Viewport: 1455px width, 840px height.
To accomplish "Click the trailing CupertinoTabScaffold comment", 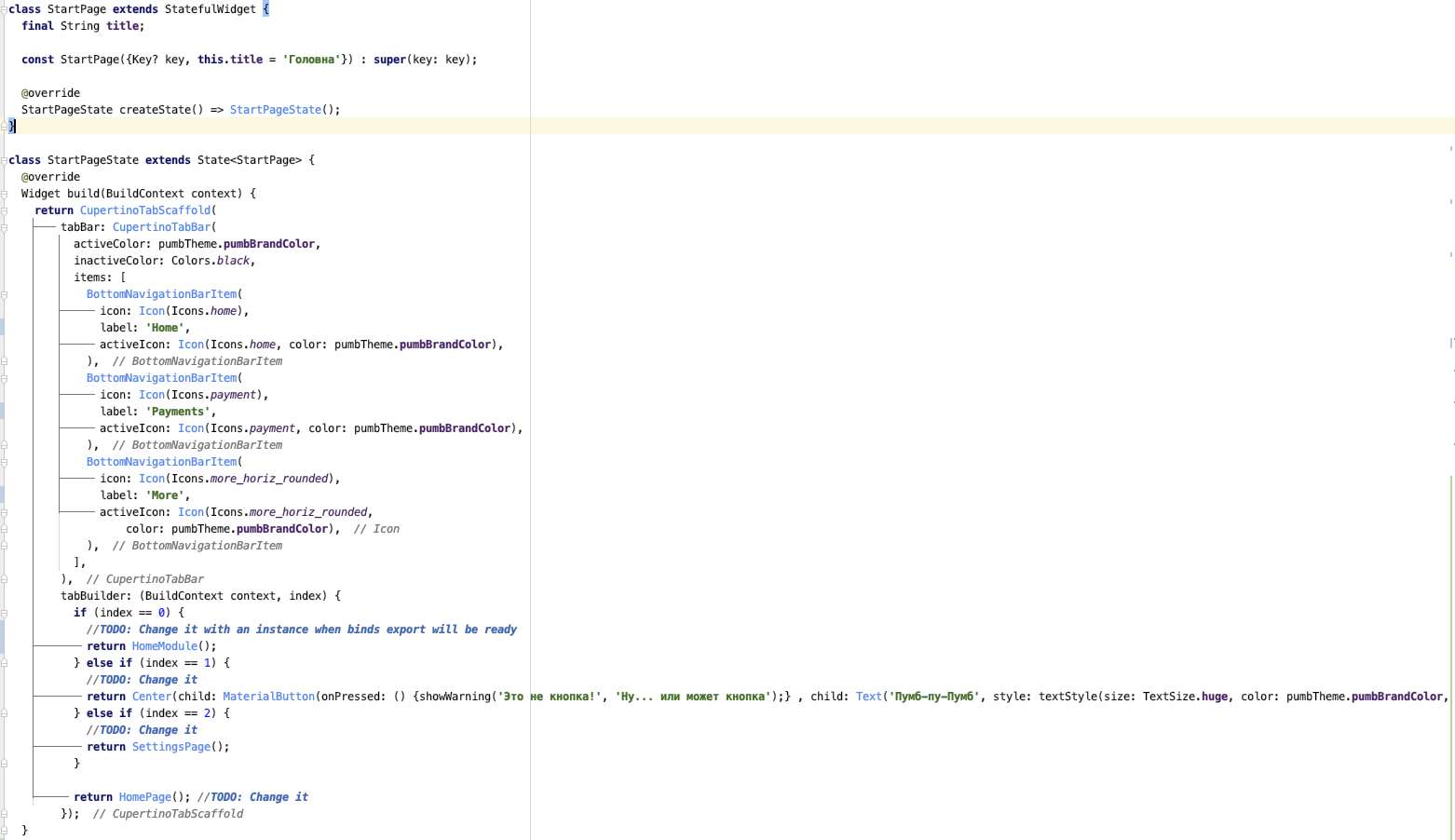I will pyautogui.click(x=168, y=813).
